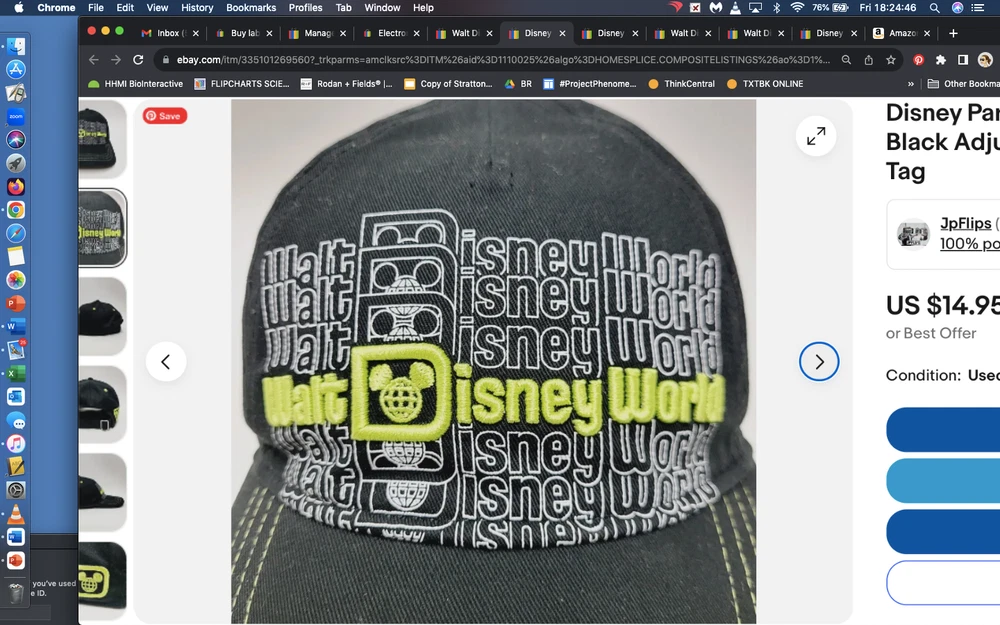Open the Bookmarks menu
Screen dimensions: 1000x625
251,8
